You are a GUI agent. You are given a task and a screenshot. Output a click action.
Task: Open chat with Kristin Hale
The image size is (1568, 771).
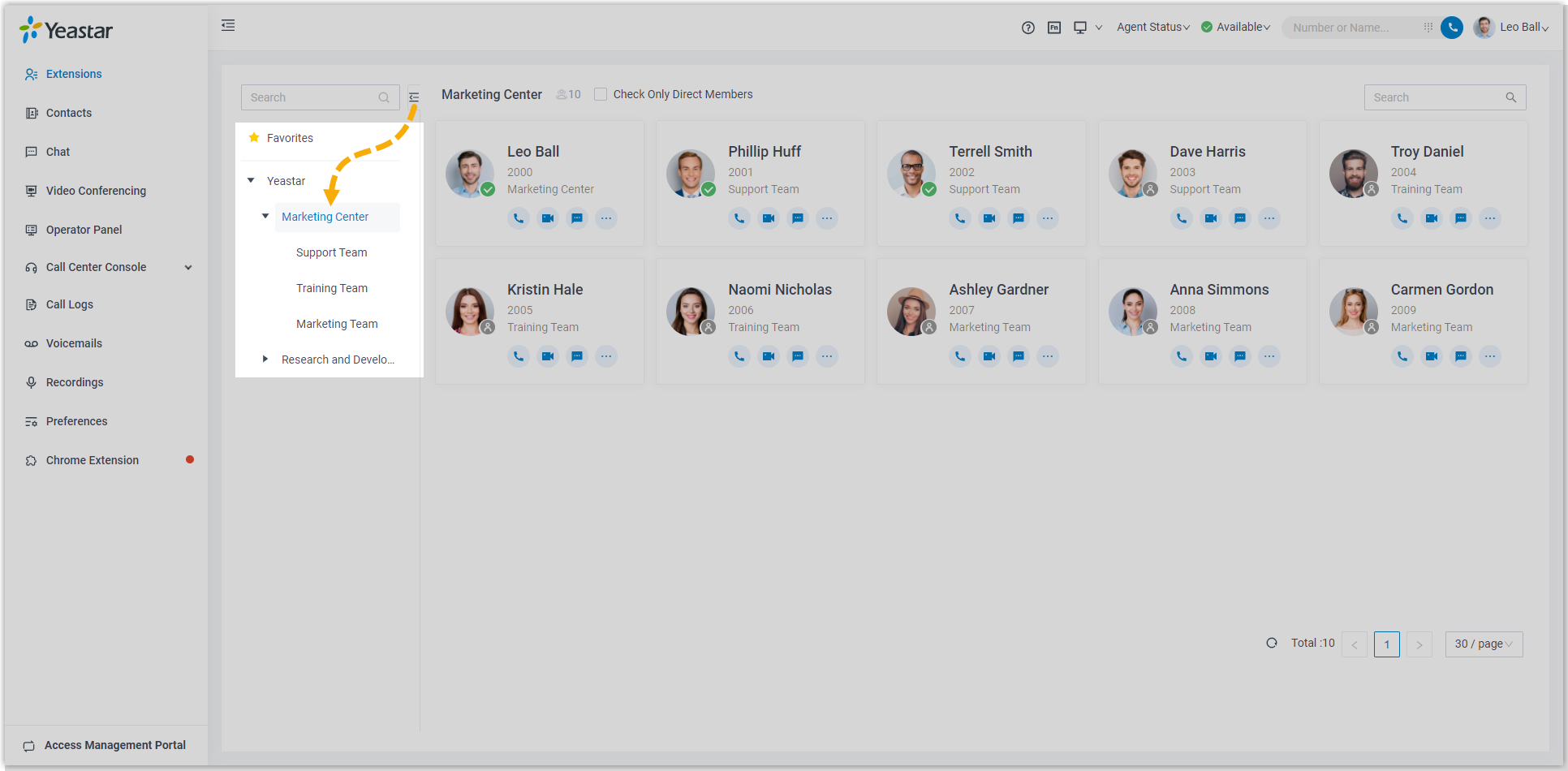tap(577, 356)
